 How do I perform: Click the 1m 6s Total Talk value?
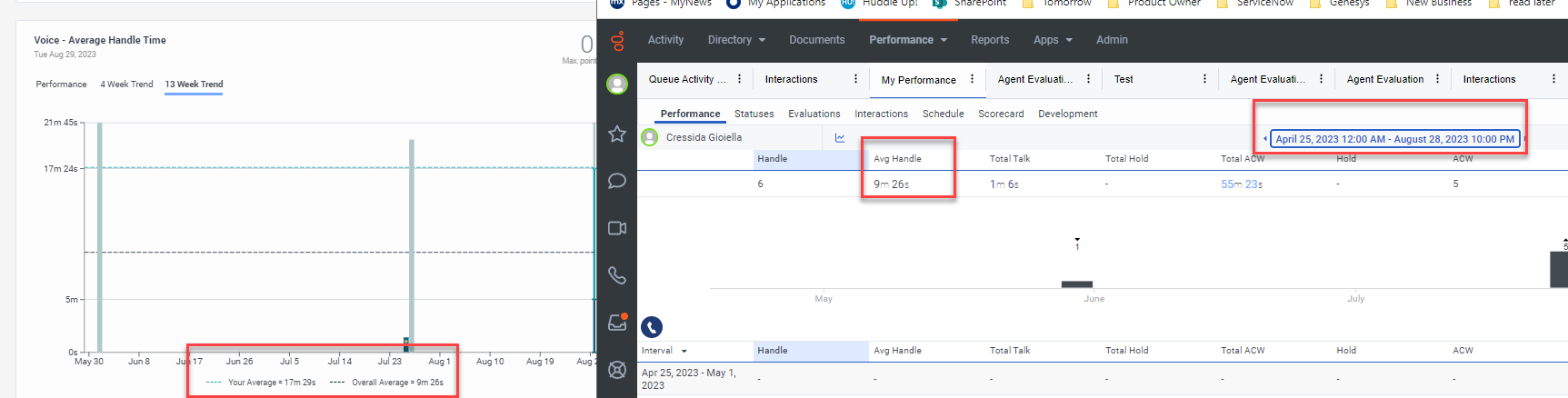[x=1004, y=184]
